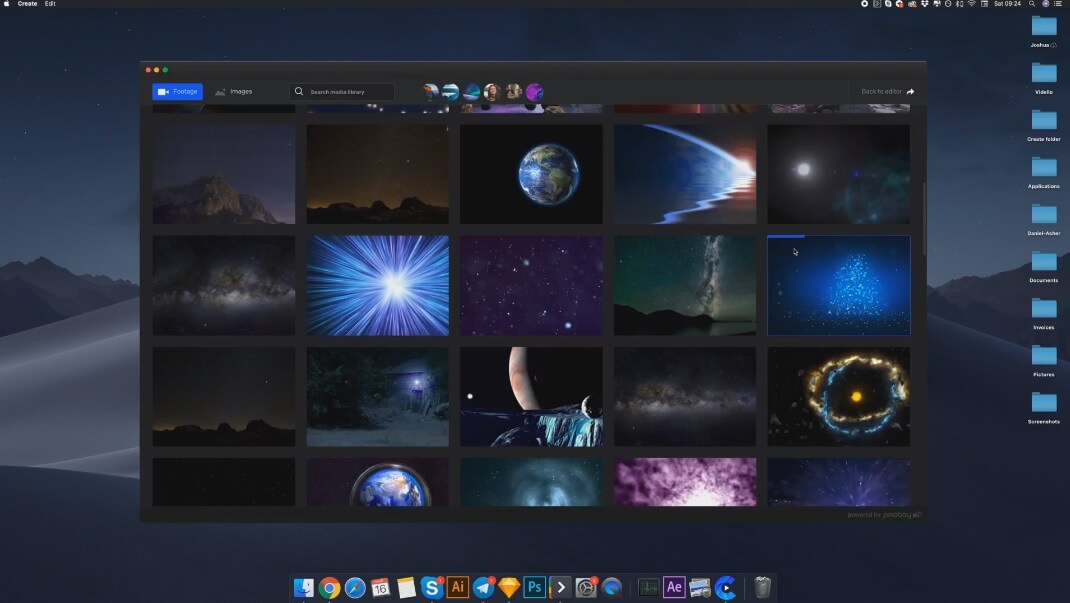The image size is (1070, 603).
Task: Select the purple nebula cloud thumbnail
Action: pos(685,482)
